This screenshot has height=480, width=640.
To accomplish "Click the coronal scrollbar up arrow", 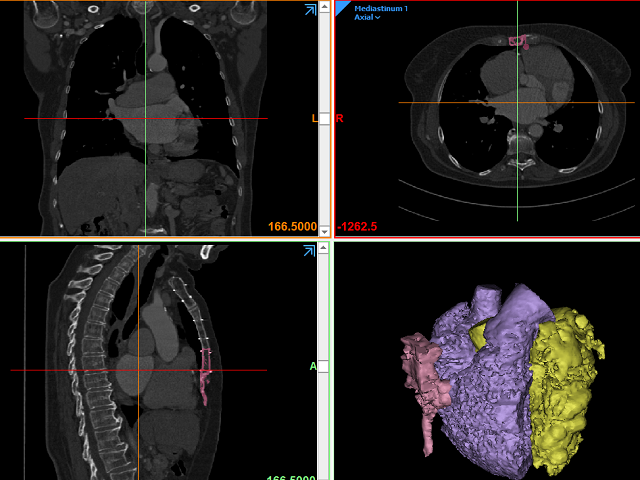I will coord(324,7).
